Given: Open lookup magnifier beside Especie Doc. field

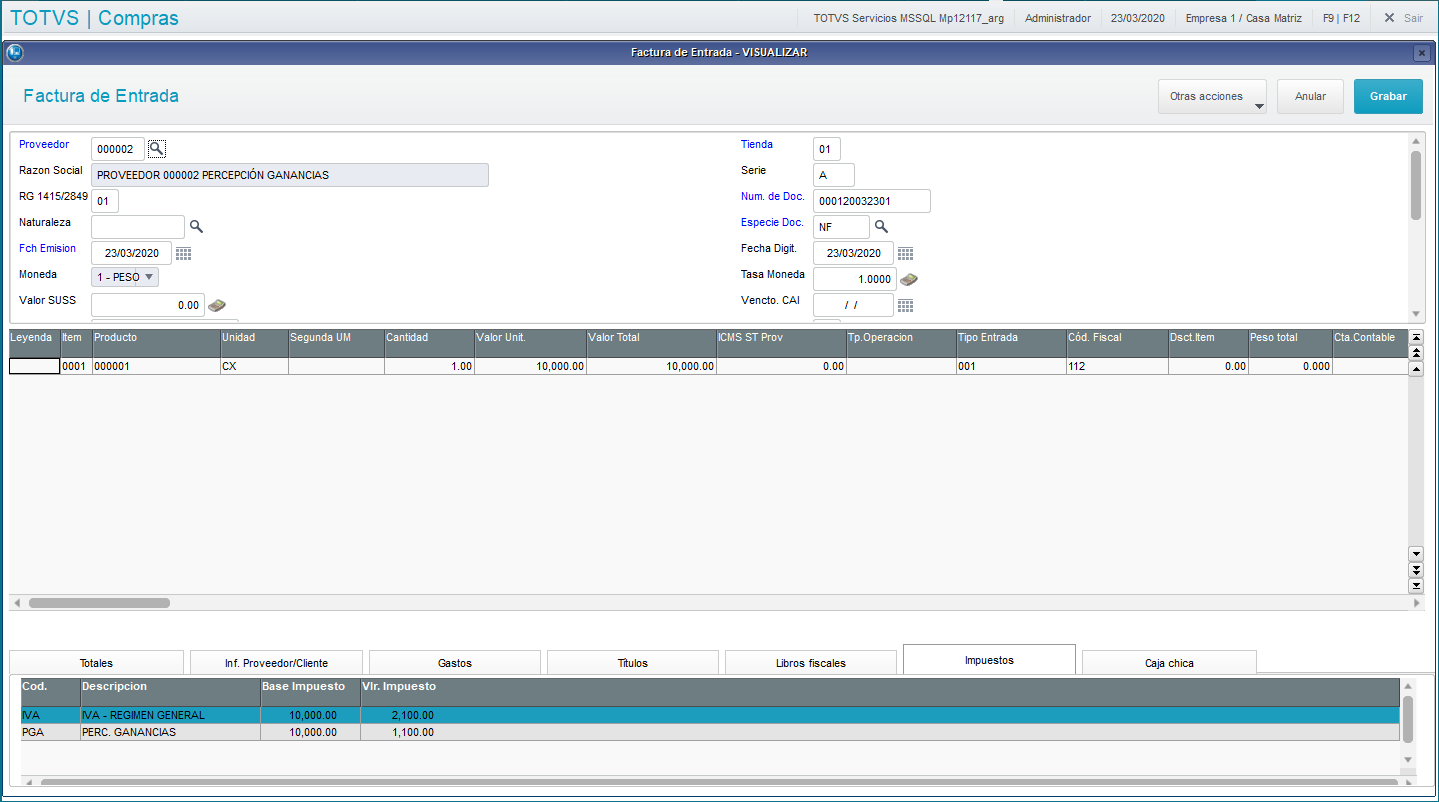Looking at the screenshot, I should 881,227.
